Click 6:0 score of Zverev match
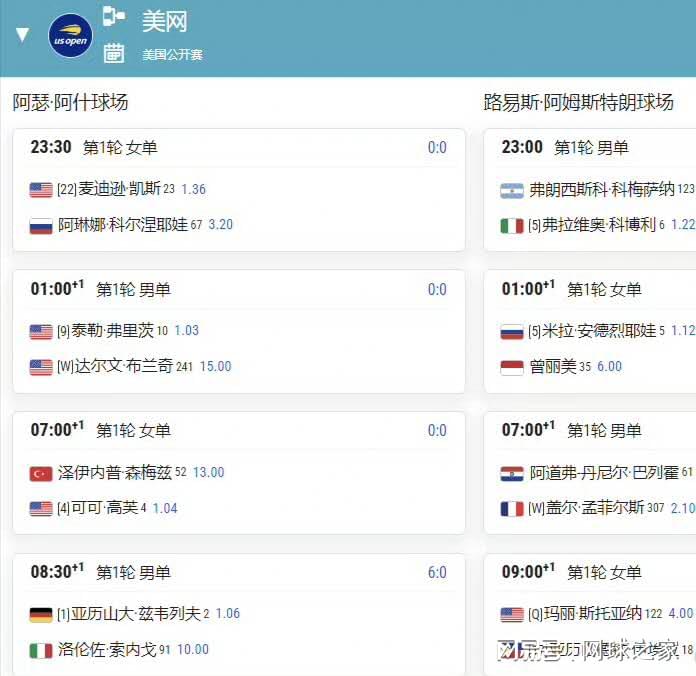The width and height of the screenshot is (696, 676). coord(437,573)
